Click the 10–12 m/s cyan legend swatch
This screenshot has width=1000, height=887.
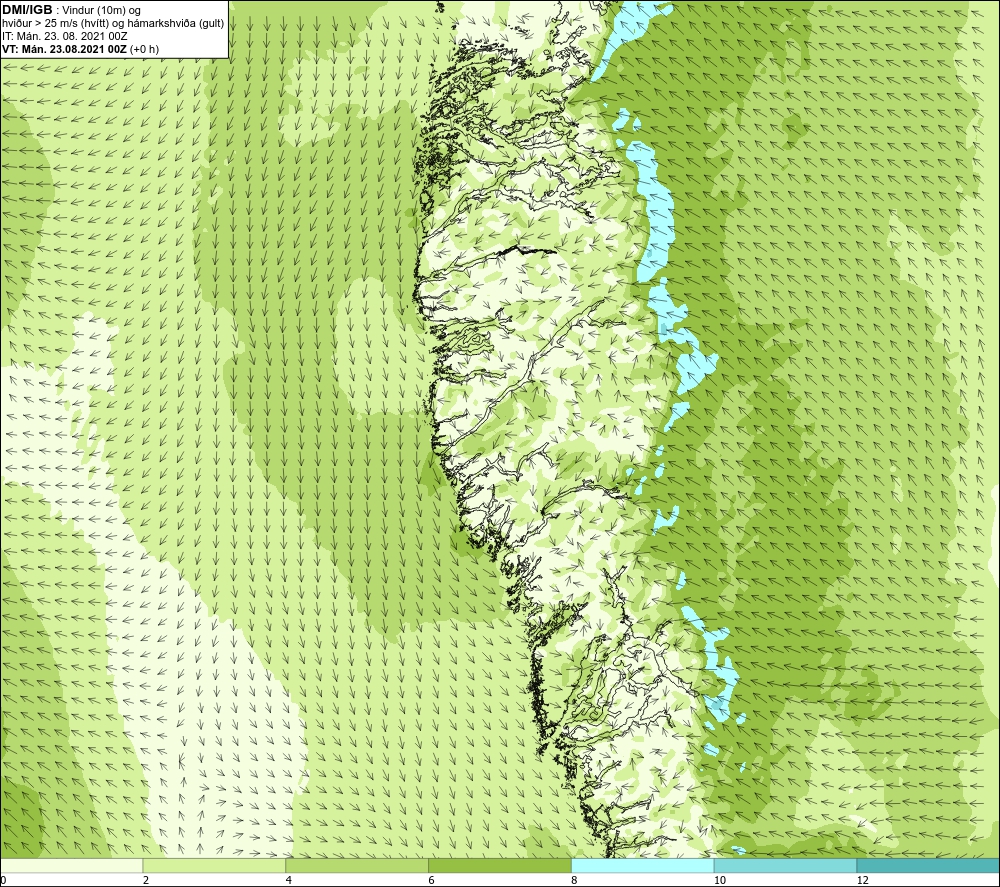click(x=786, y=865)
